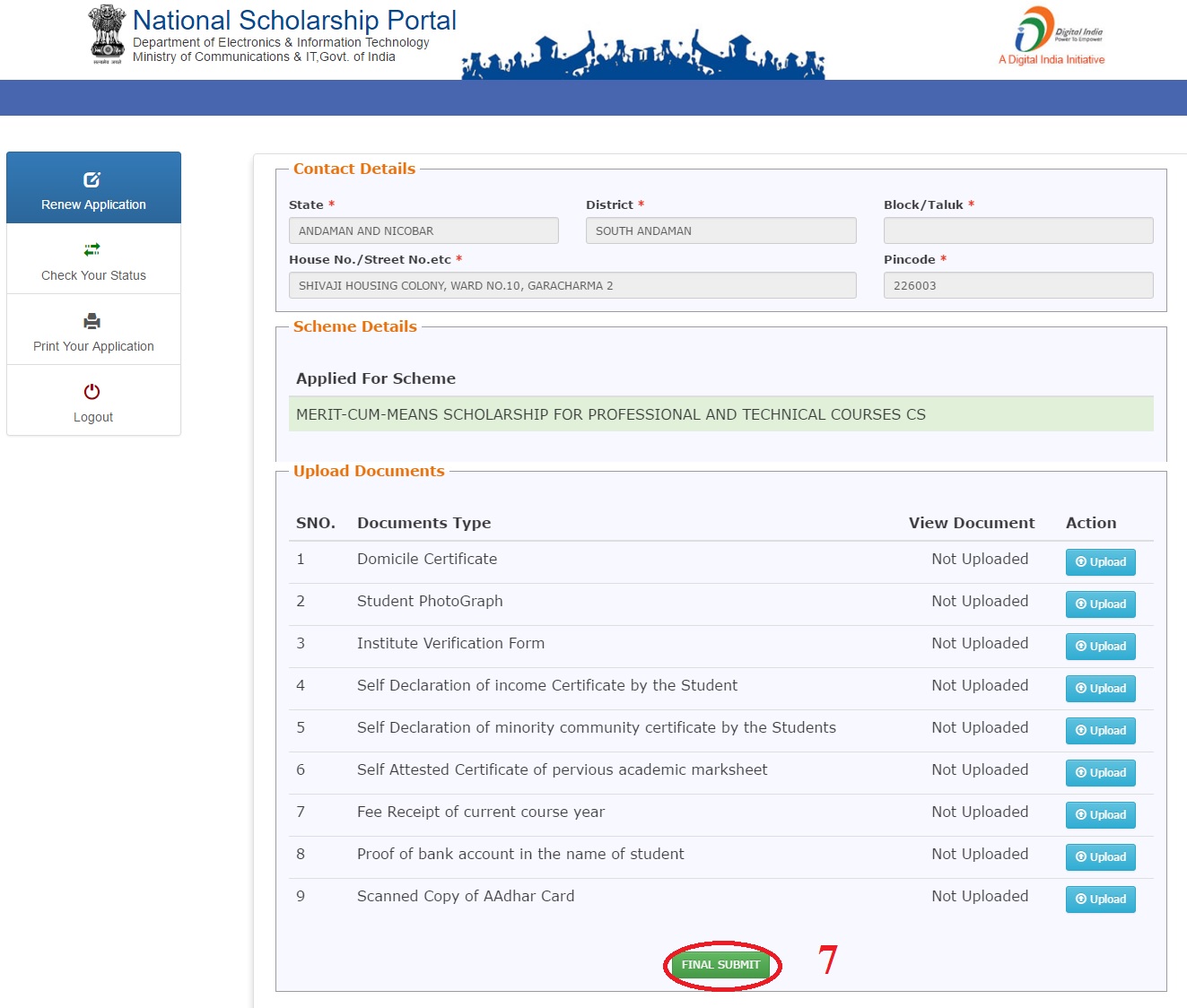
Task: Click the Applied For Scheme label
Action: (376, 378)
